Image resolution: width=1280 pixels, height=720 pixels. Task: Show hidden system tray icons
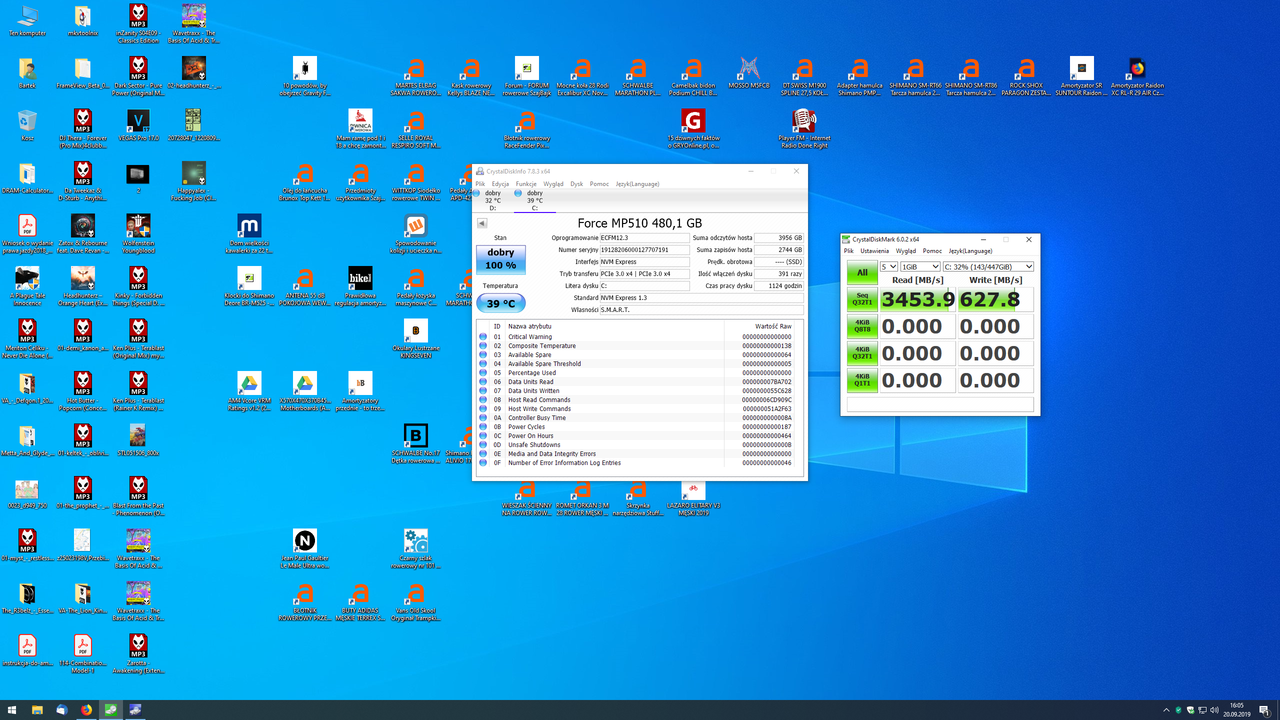click(1167, 710)
